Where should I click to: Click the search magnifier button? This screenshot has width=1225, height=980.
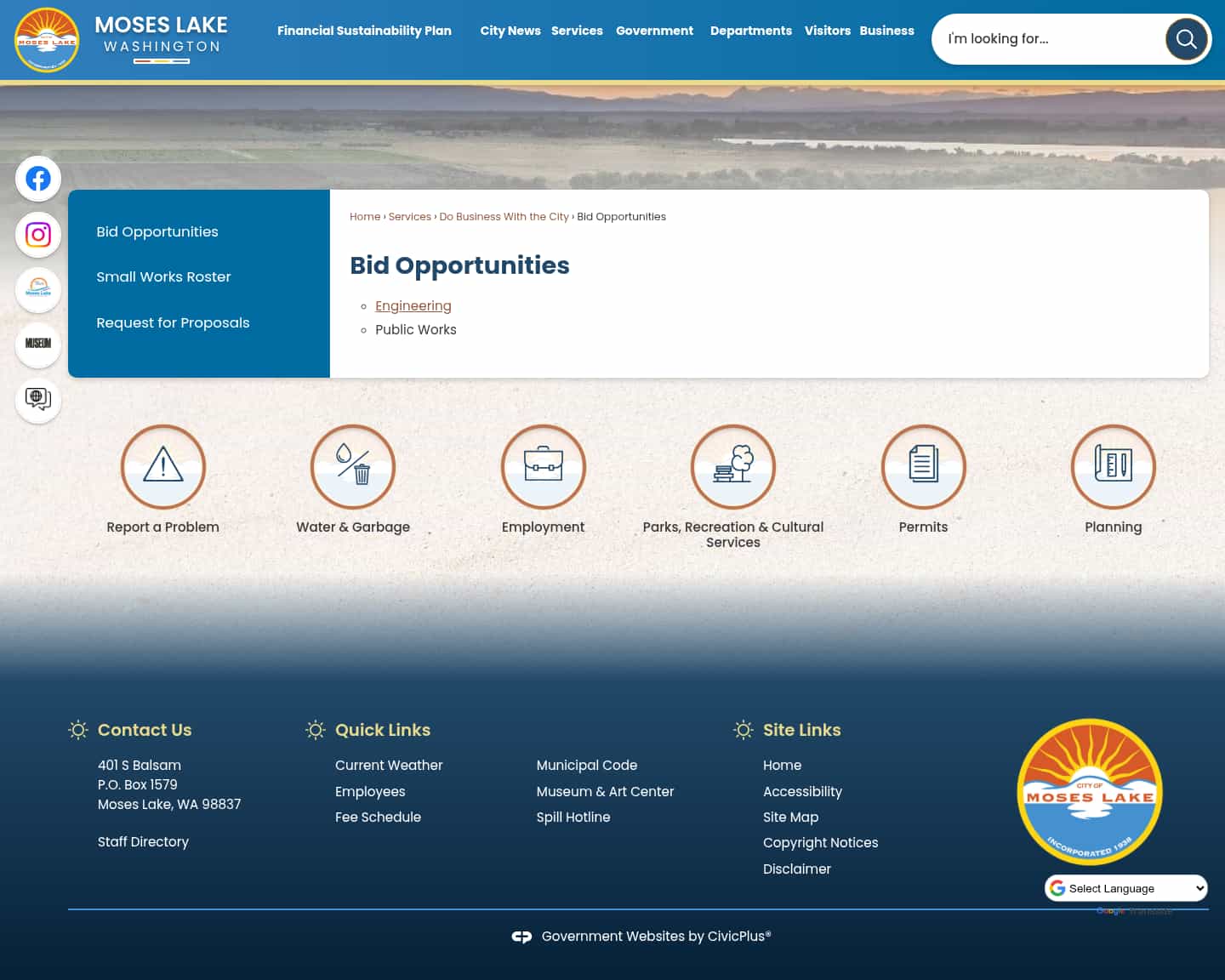point(1186,39)
